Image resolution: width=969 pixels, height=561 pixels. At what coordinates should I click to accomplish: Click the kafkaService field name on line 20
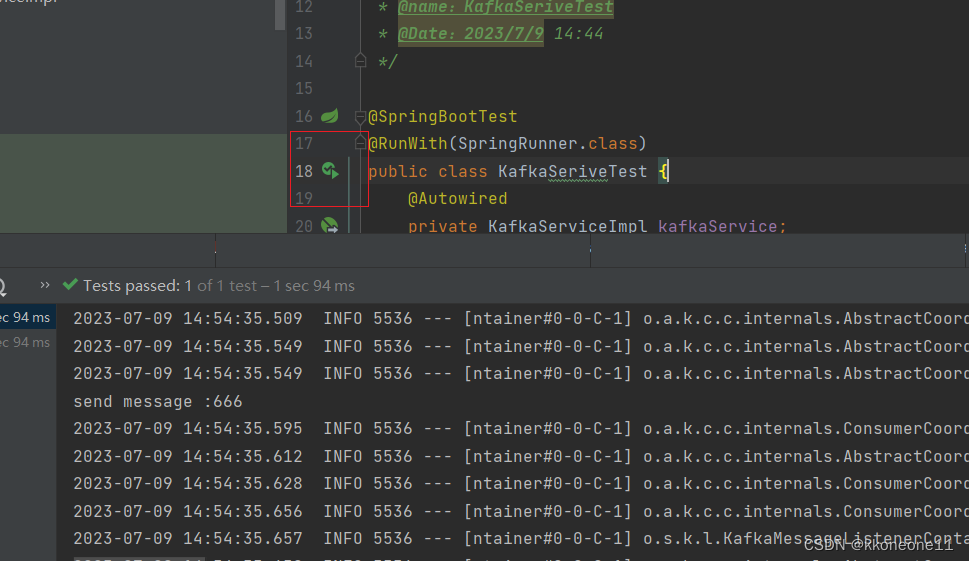[717, 226]
